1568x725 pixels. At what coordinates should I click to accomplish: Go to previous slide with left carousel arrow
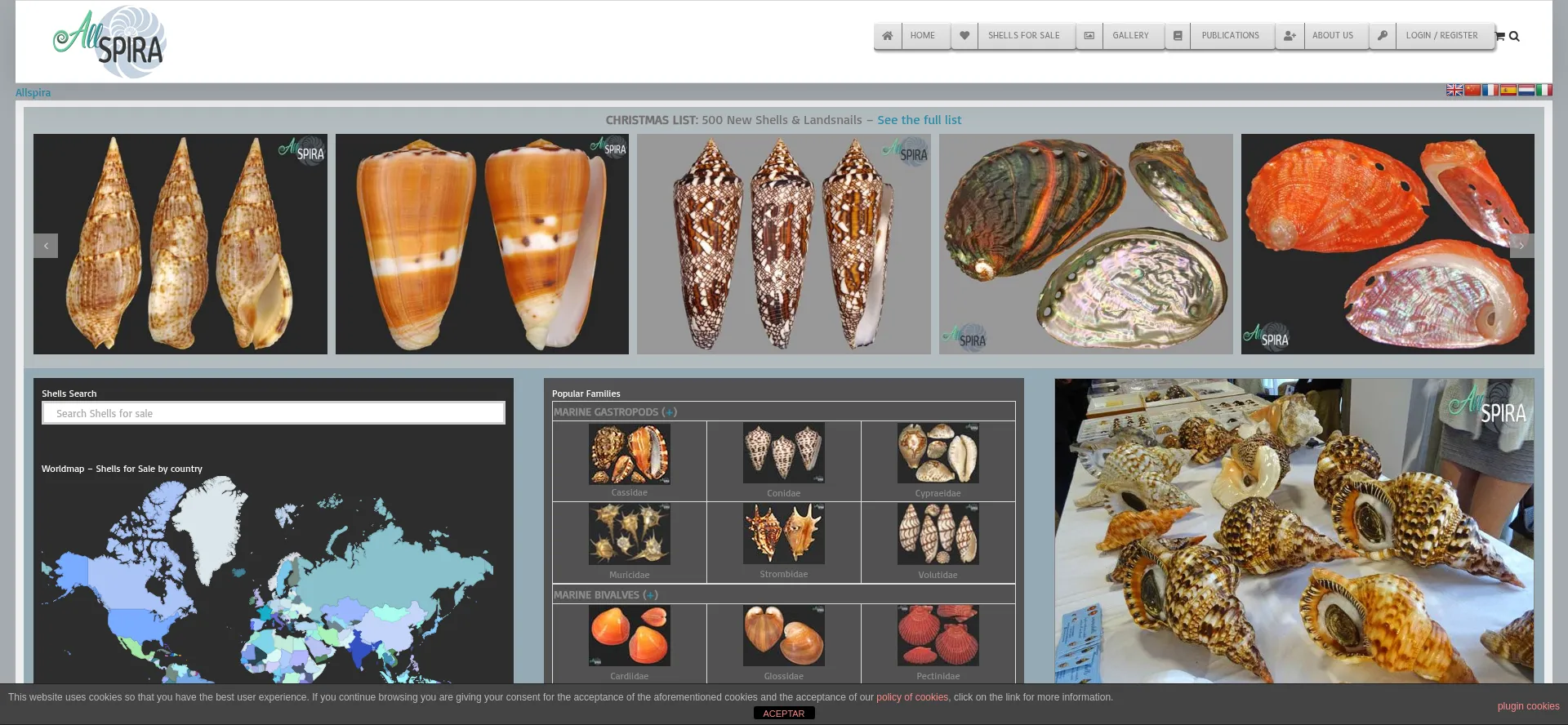pyautogui.click(x=46, y=246)
